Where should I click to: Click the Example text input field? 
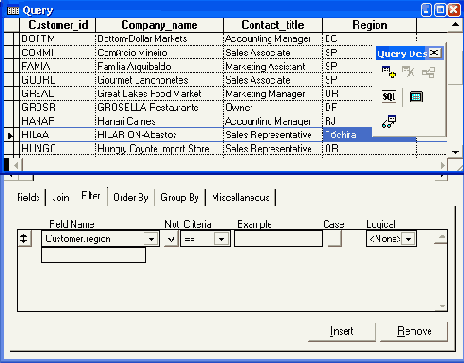[278, 239]
